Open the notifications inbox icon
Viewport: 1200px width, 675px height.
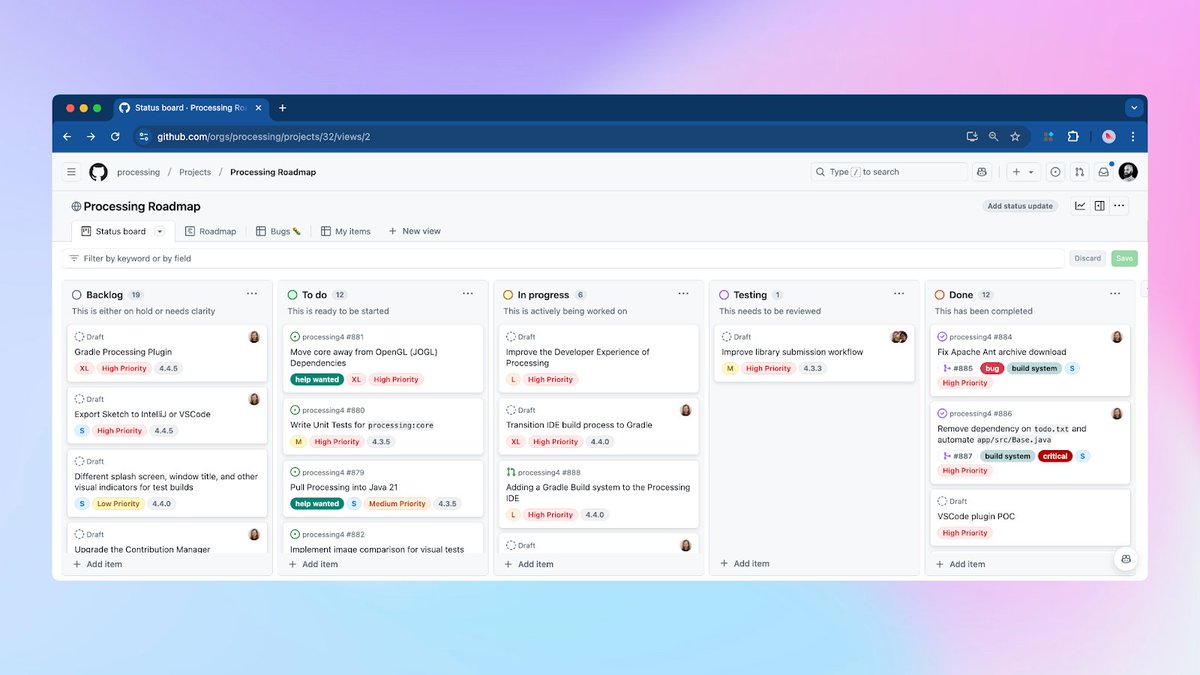click(1104, 172)
